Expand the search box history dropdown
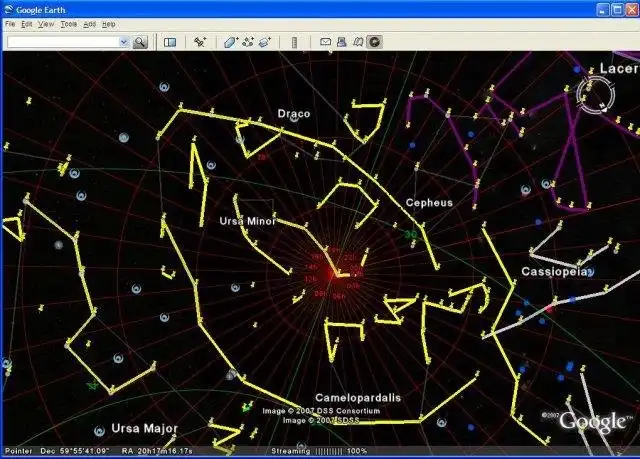Viewport: 640px width, 459px height. [x=124, y=42]
